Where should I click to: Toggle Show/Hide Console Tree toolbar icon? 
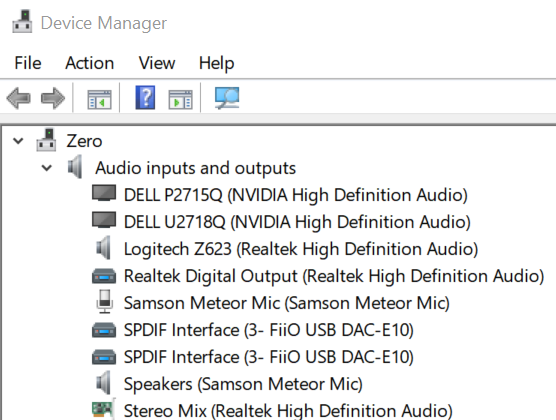coord(99,99)
